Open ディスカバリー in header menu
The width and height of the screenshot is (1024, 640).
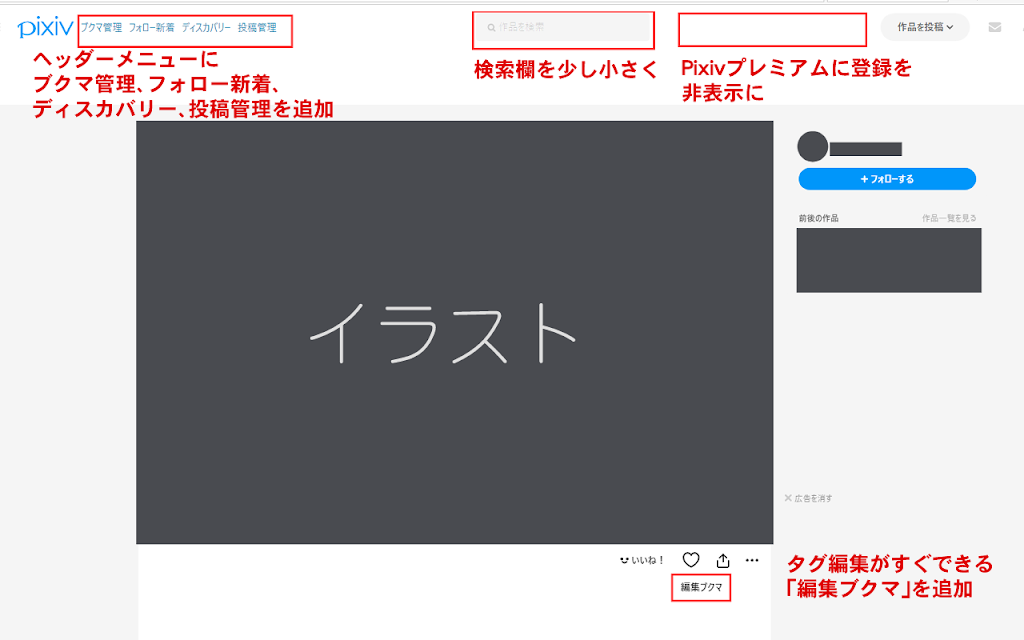206,27
